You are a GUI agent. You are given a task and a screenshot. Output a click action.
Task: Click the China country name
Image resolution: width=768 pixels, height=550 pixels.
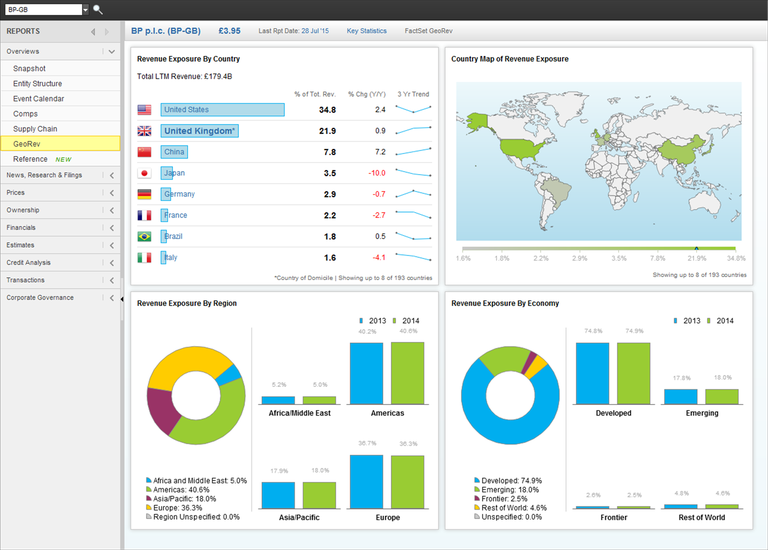coord(174,152)
